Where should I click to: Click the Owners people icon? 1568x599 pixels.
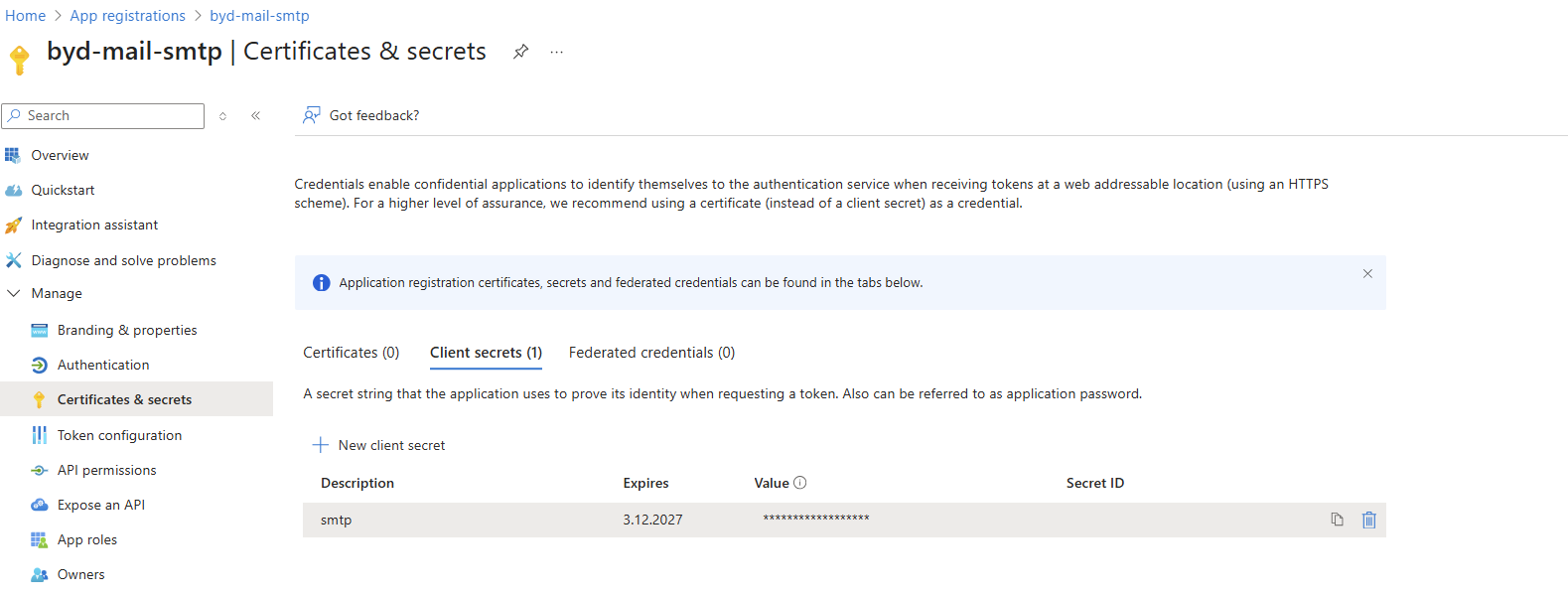(40, 574)
